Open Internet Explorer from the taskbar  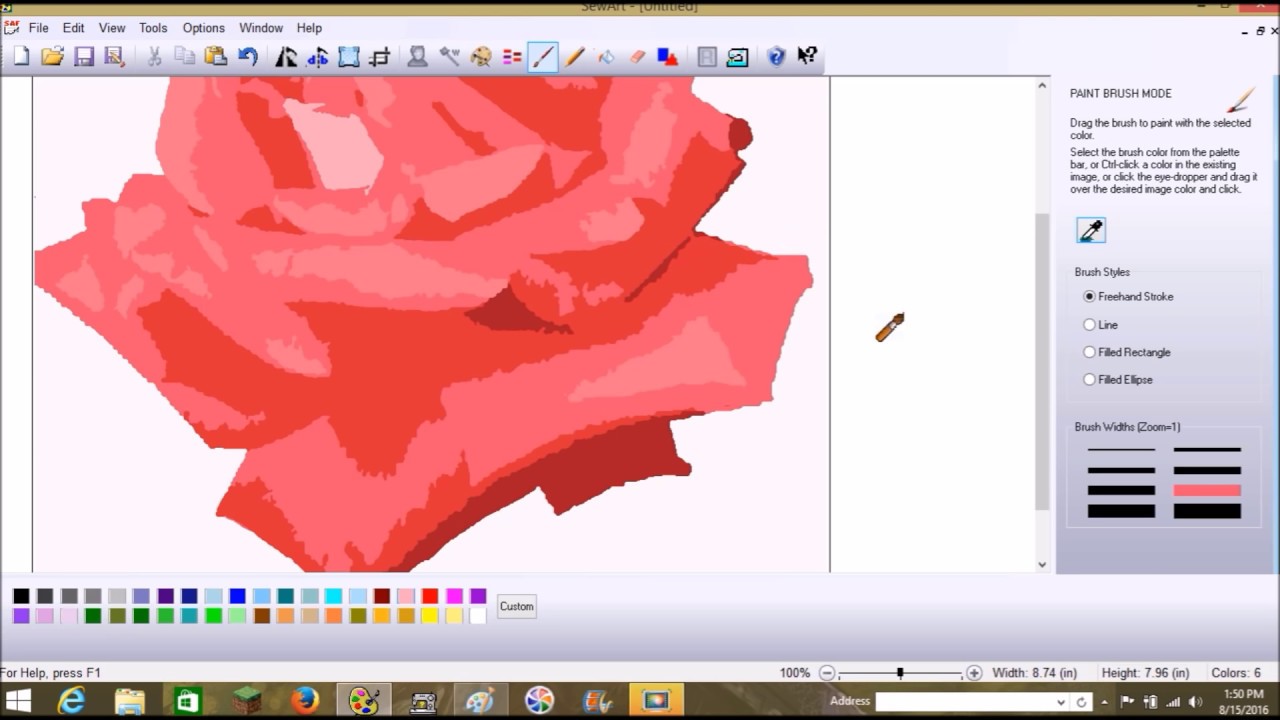(x=72, y=701)
